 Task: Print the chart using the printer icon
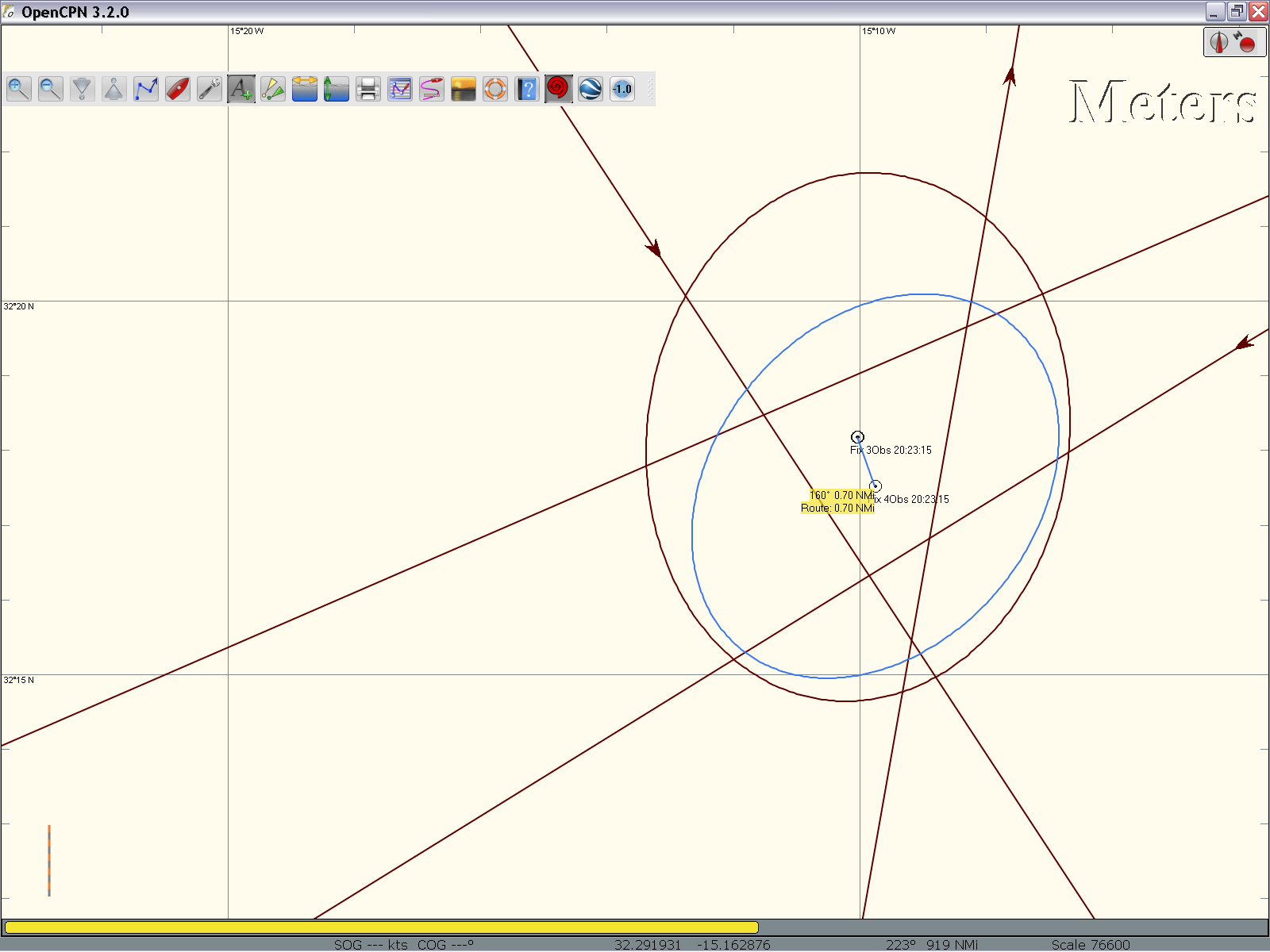point(368,89)
